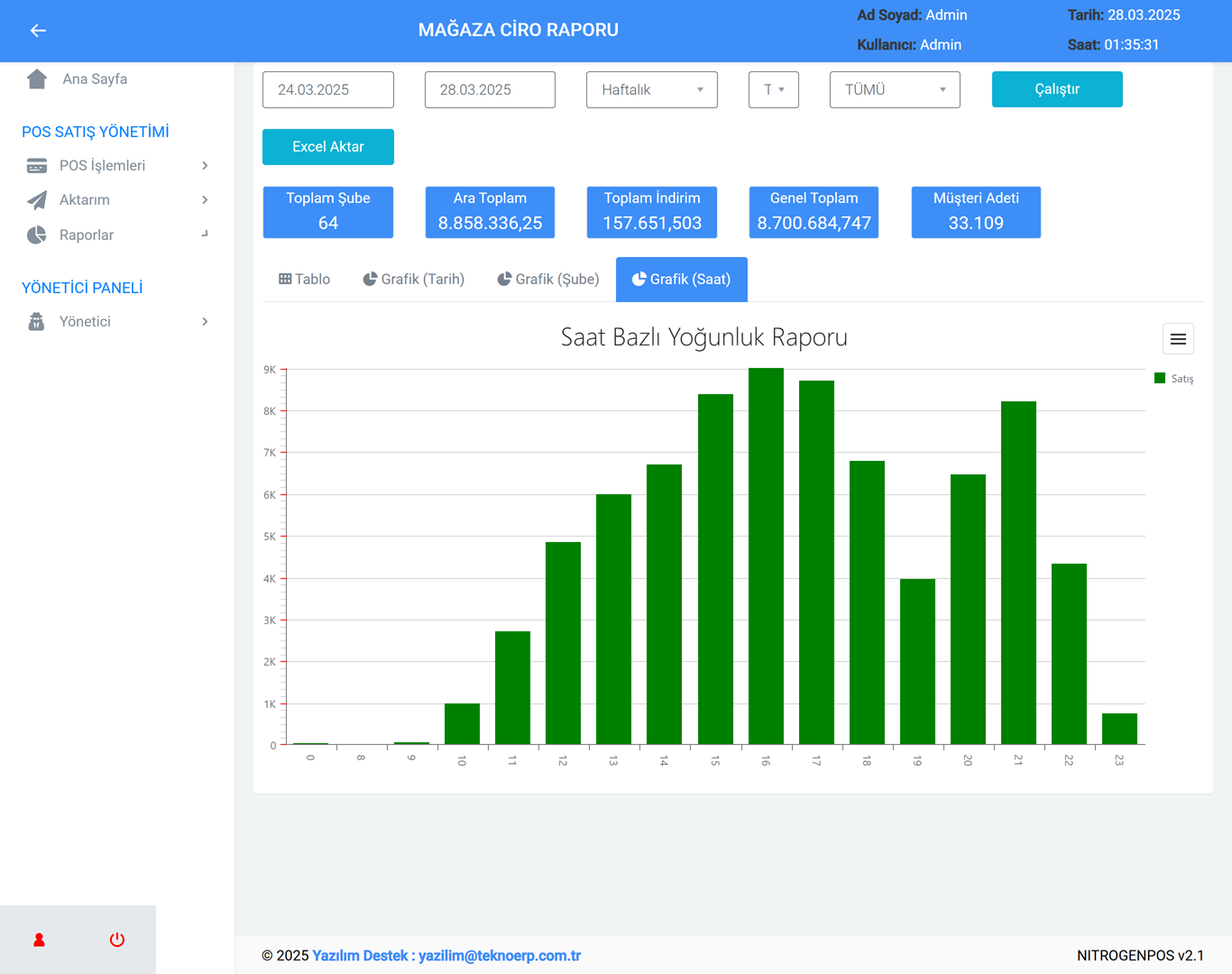Click the YÖNETİCİ PANELİ section heading

point(82,288)
